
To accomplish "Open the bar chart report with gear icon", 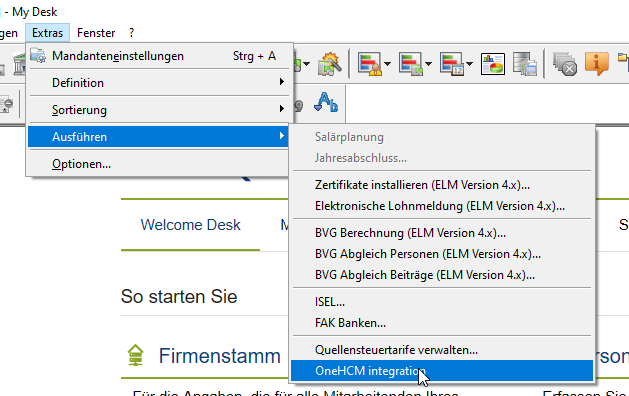I will point(411,63).
